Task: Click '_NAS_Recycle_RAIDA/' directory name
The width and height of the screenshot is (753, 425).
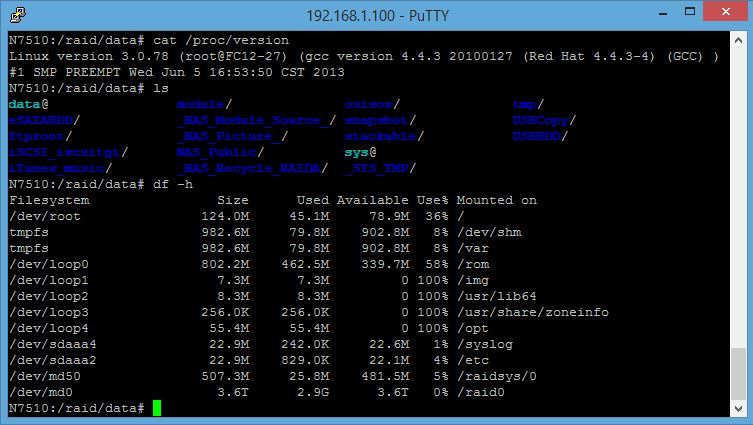Action: click(252, 168)
